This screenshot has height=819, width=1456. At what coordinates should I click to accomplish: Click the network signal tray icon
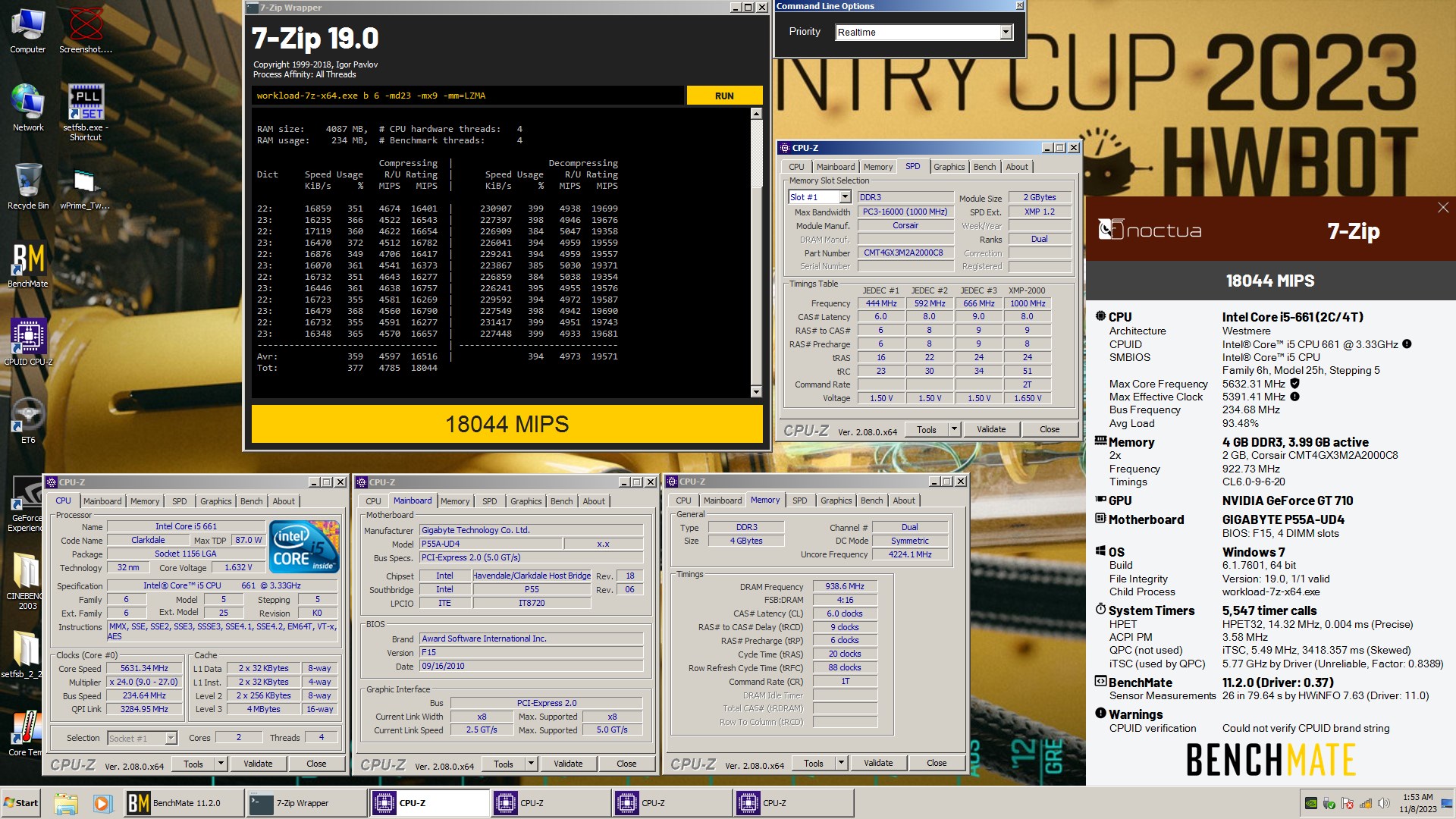click(1366, 804)
